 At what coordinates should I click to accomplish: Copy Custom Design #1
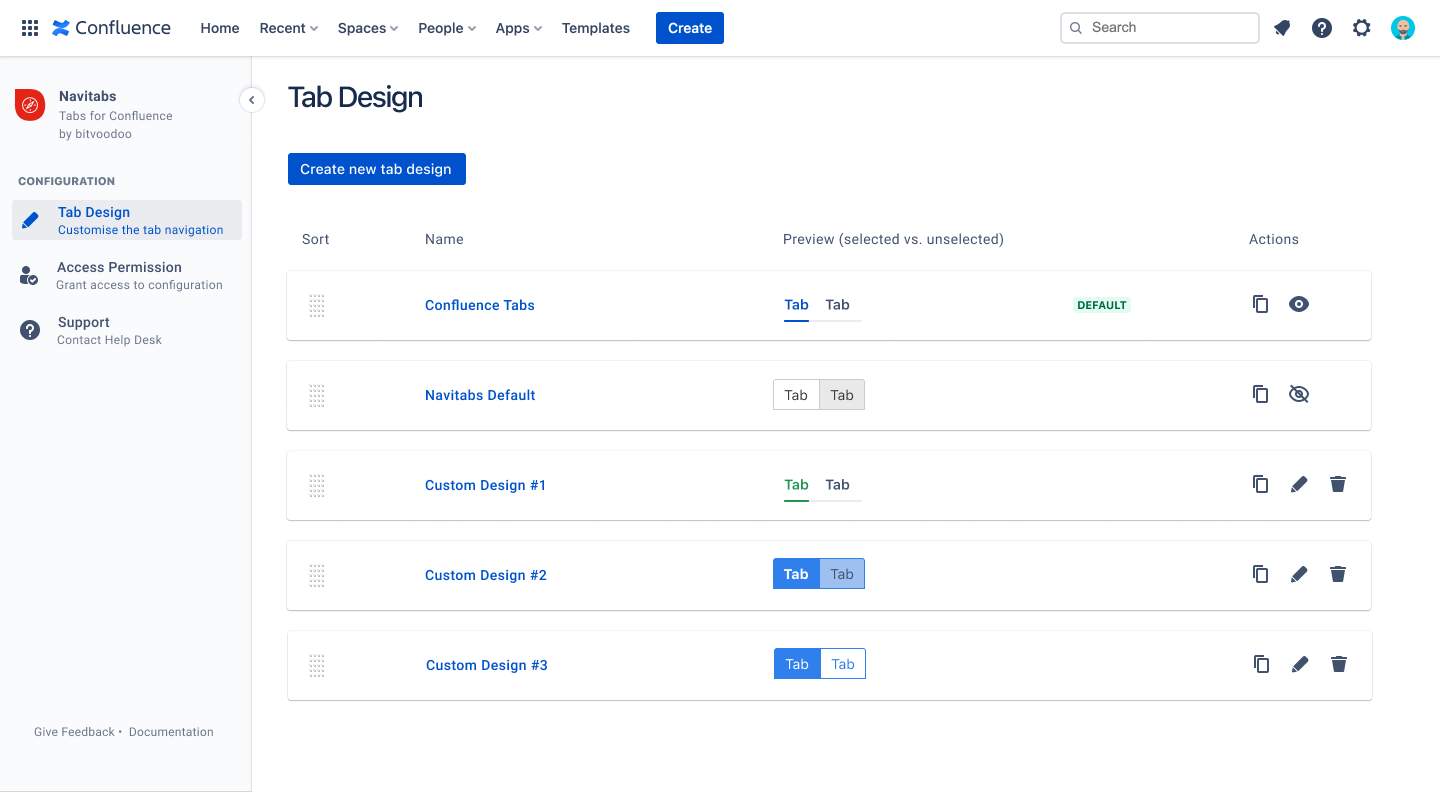[x=1261, y=484]
